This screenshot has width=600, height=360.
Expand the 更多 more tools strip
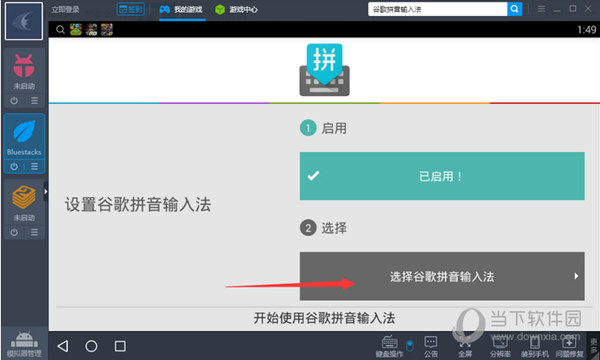pos(594,346)
